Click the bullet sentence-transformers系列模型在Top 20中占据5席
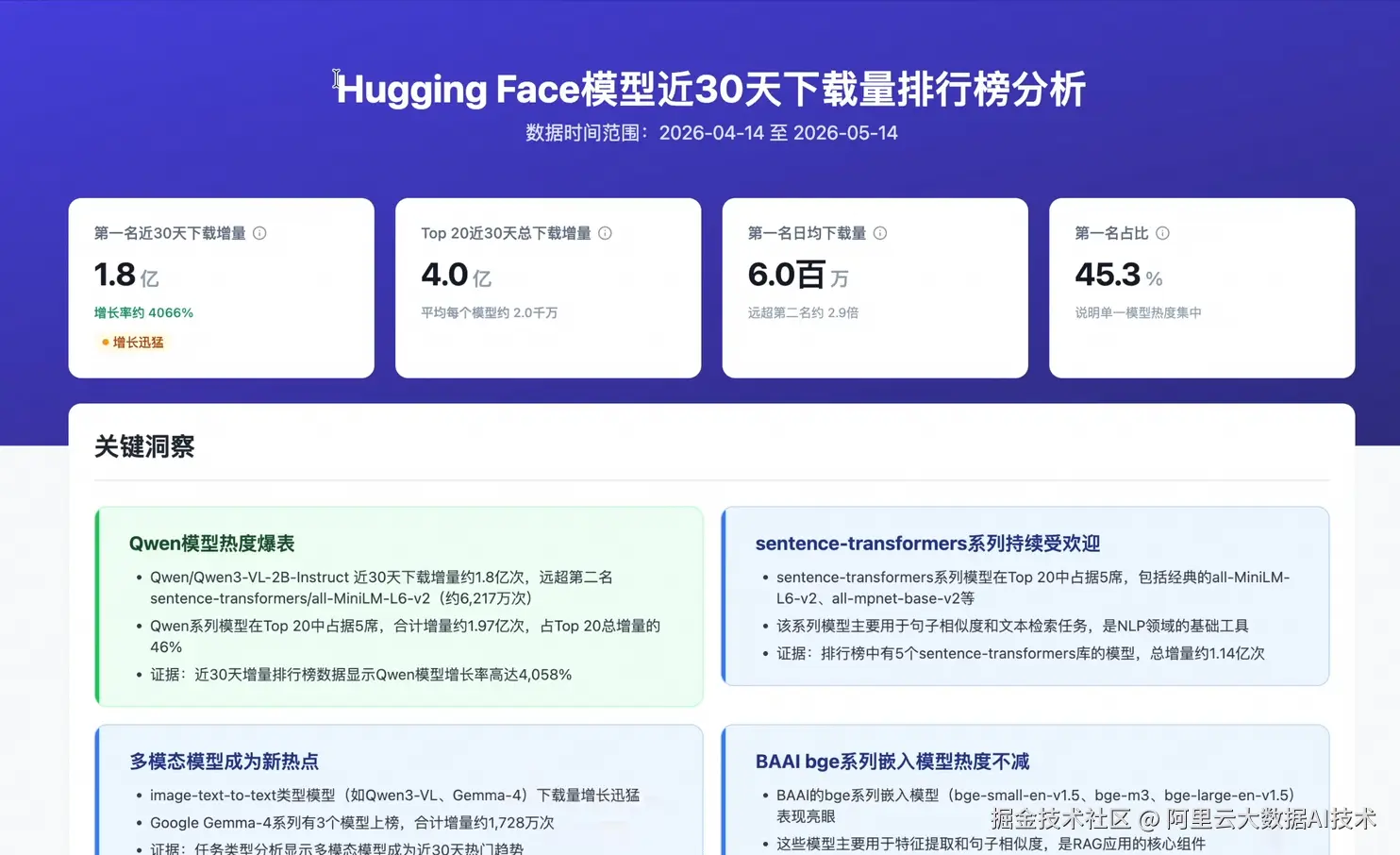The image size is (1400, 855). click(1033, 587)
